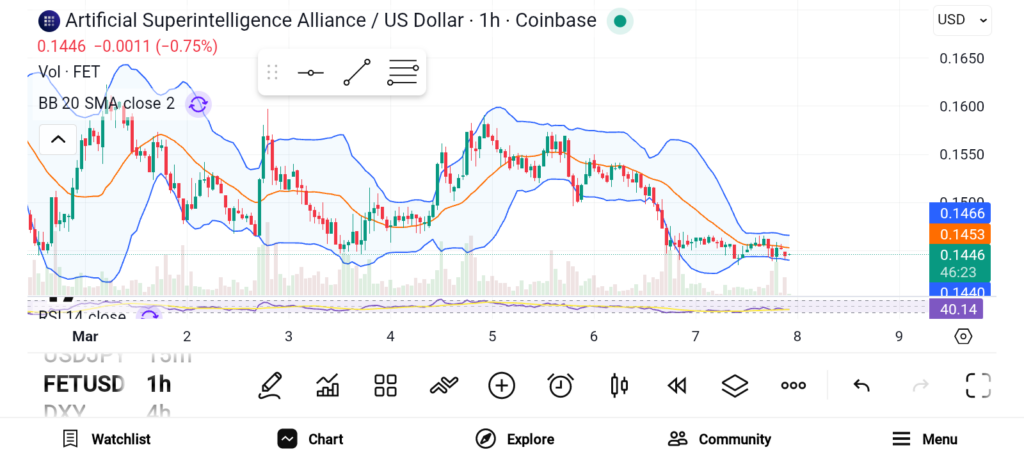The width and height of the screenshot is (1024, 461).
Task: Open the three-dot more options menu
Action: pos(793,385)
